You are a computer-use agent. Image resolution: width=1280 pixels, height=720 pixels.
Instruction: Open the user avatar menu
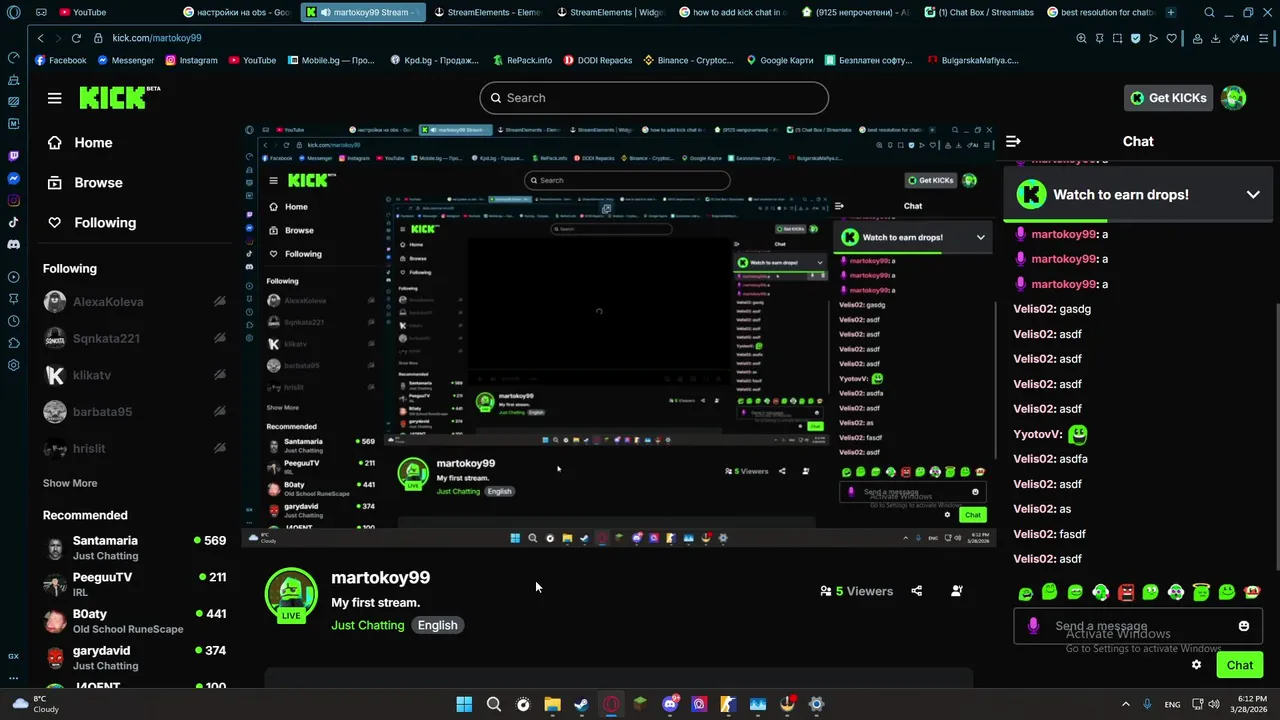click(x=1234, y=98)
